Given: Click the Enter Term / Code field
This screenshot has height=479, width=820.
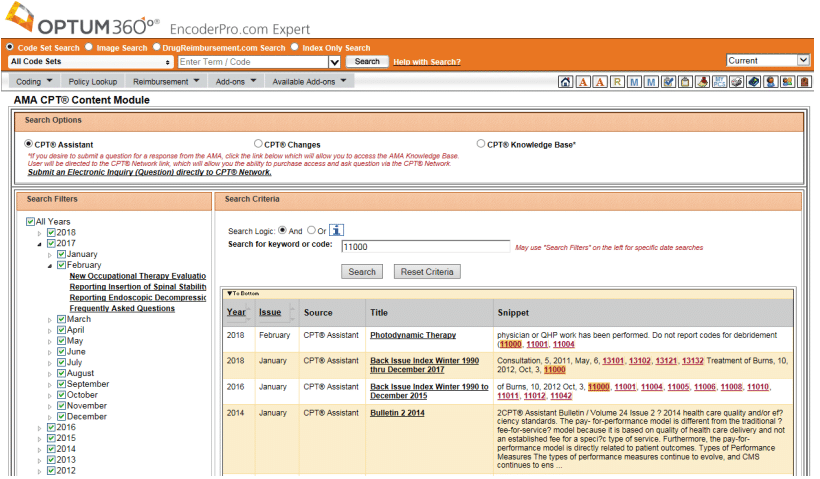Looking at the screenshot, I should [253, 62].
